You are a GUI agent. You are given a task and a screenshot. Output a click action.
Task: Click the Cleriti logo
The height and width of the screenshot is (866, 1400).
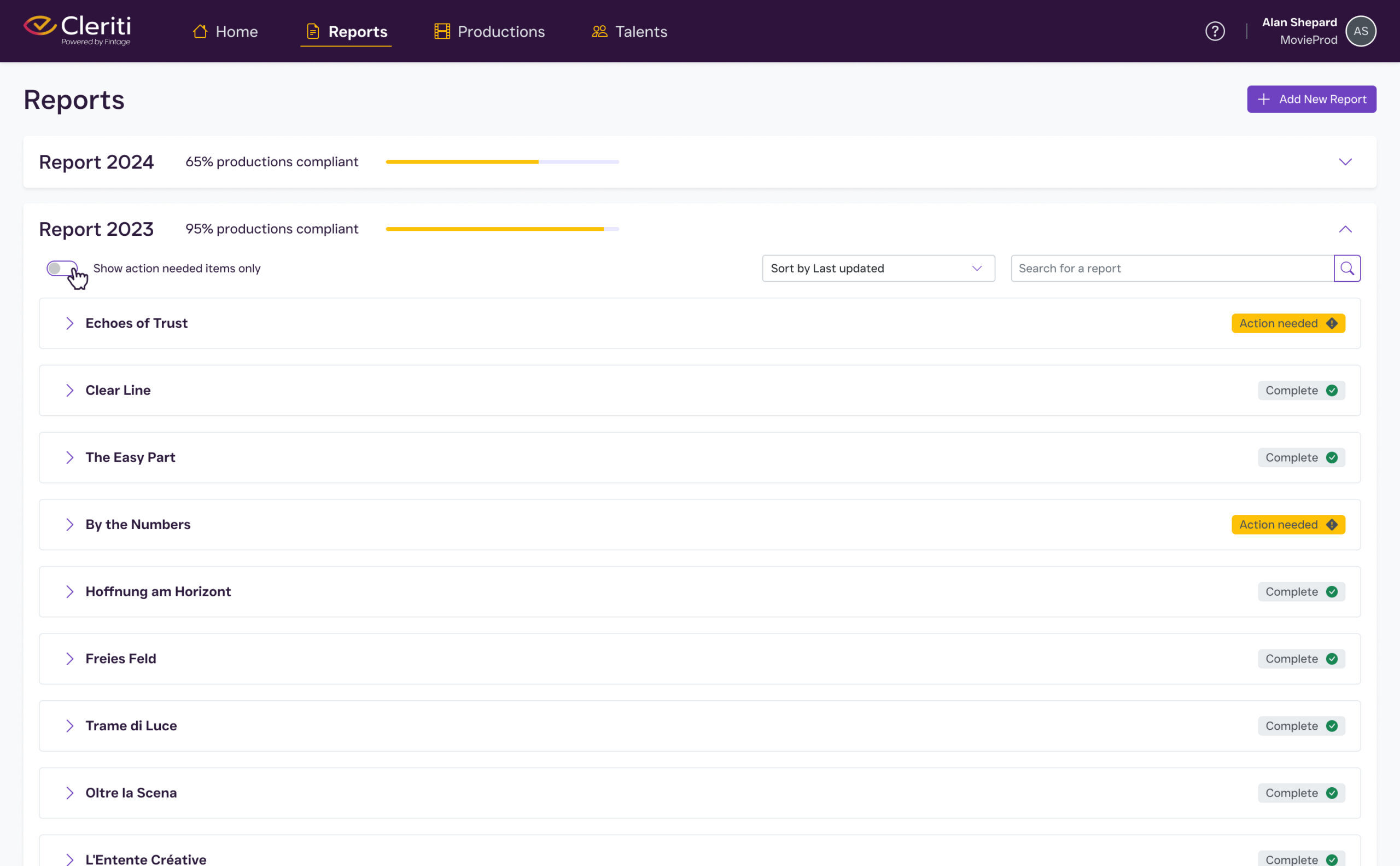(77, 30)
